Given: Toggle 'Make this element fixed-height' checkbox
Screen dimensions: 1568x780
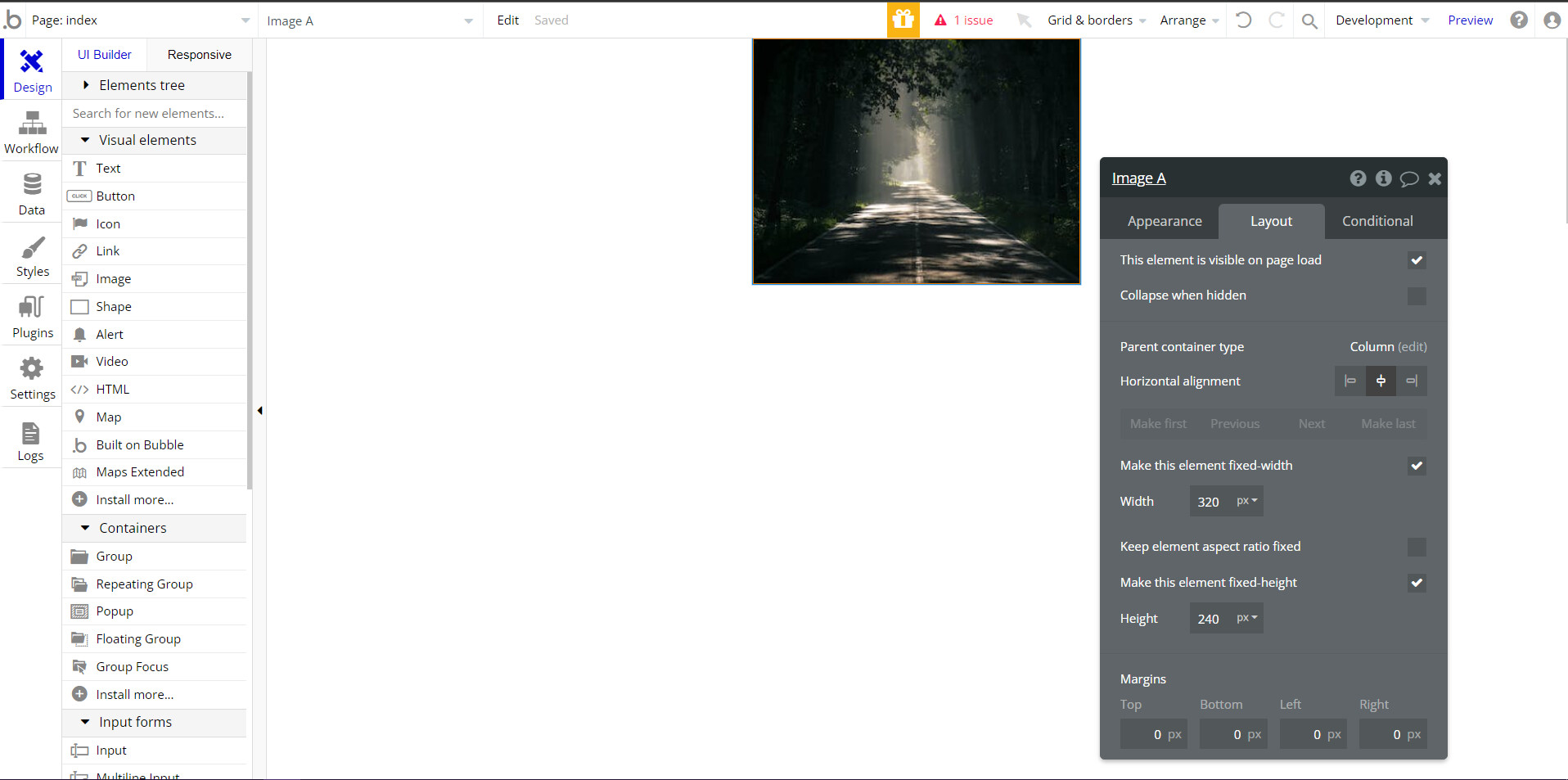Looking at the screenshot, I should point(1417,583).
